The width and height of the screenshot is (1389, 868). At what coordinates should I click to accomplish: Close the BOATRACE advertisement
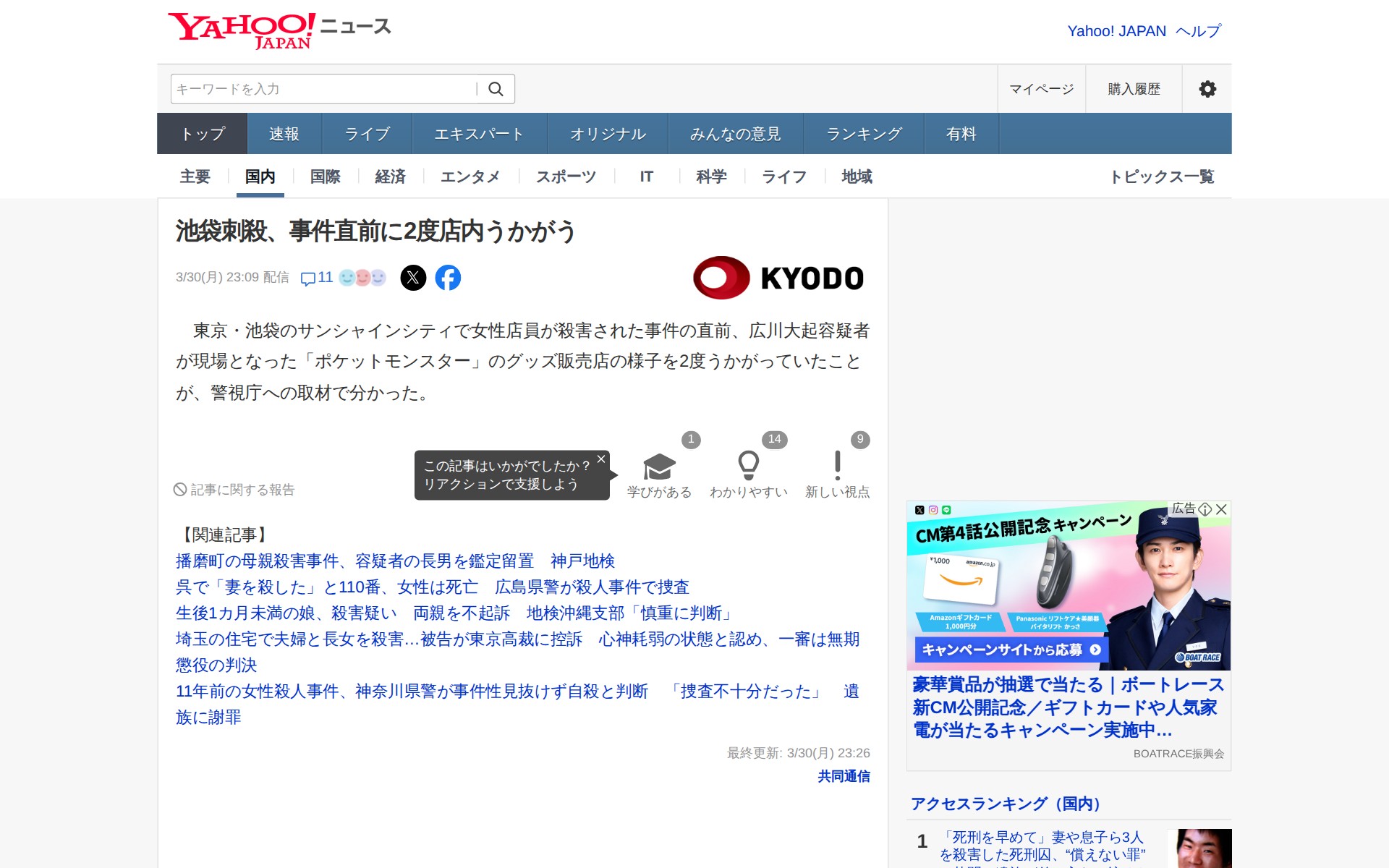(1222, 509)
